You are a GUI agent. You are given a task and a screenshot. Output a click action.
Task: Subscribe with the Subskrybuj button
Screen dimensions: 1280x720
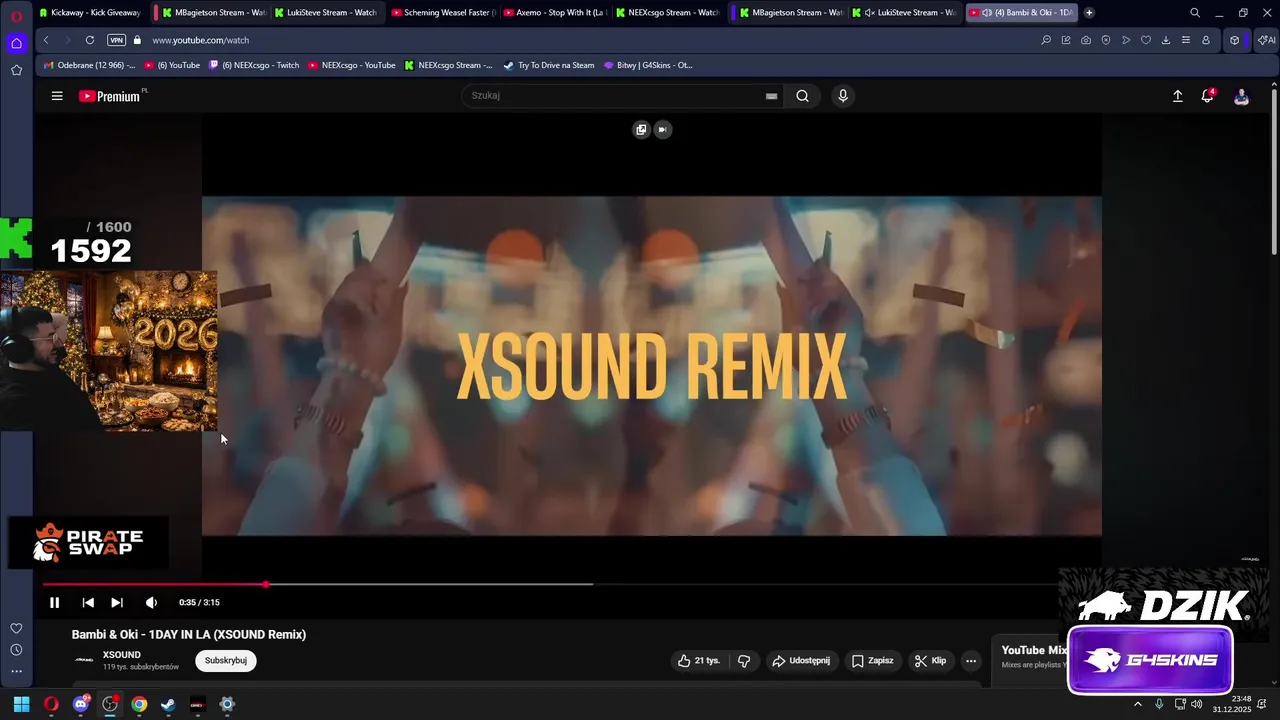point(226,660)
